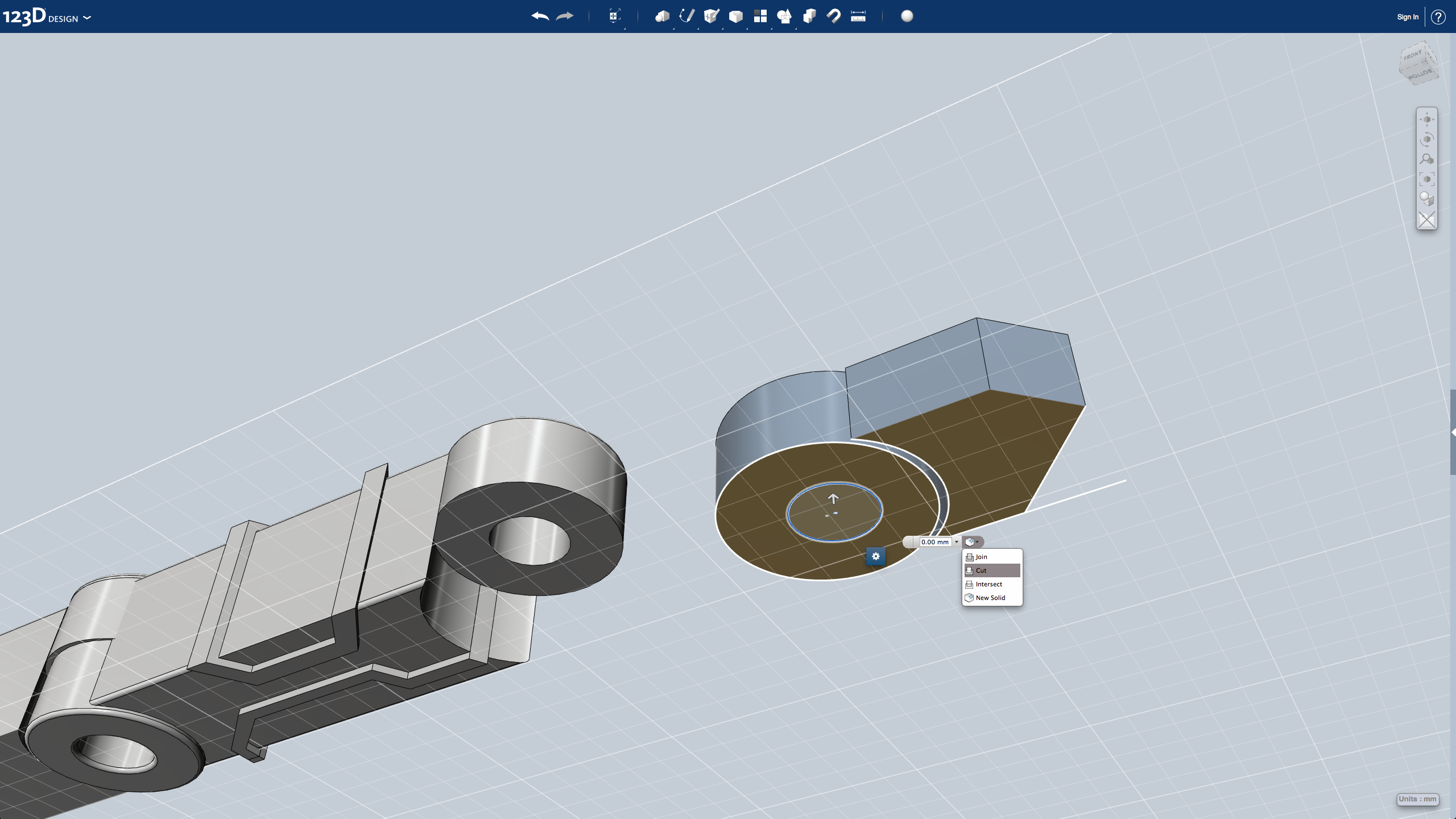Select the Measure ruler tool

858,16
